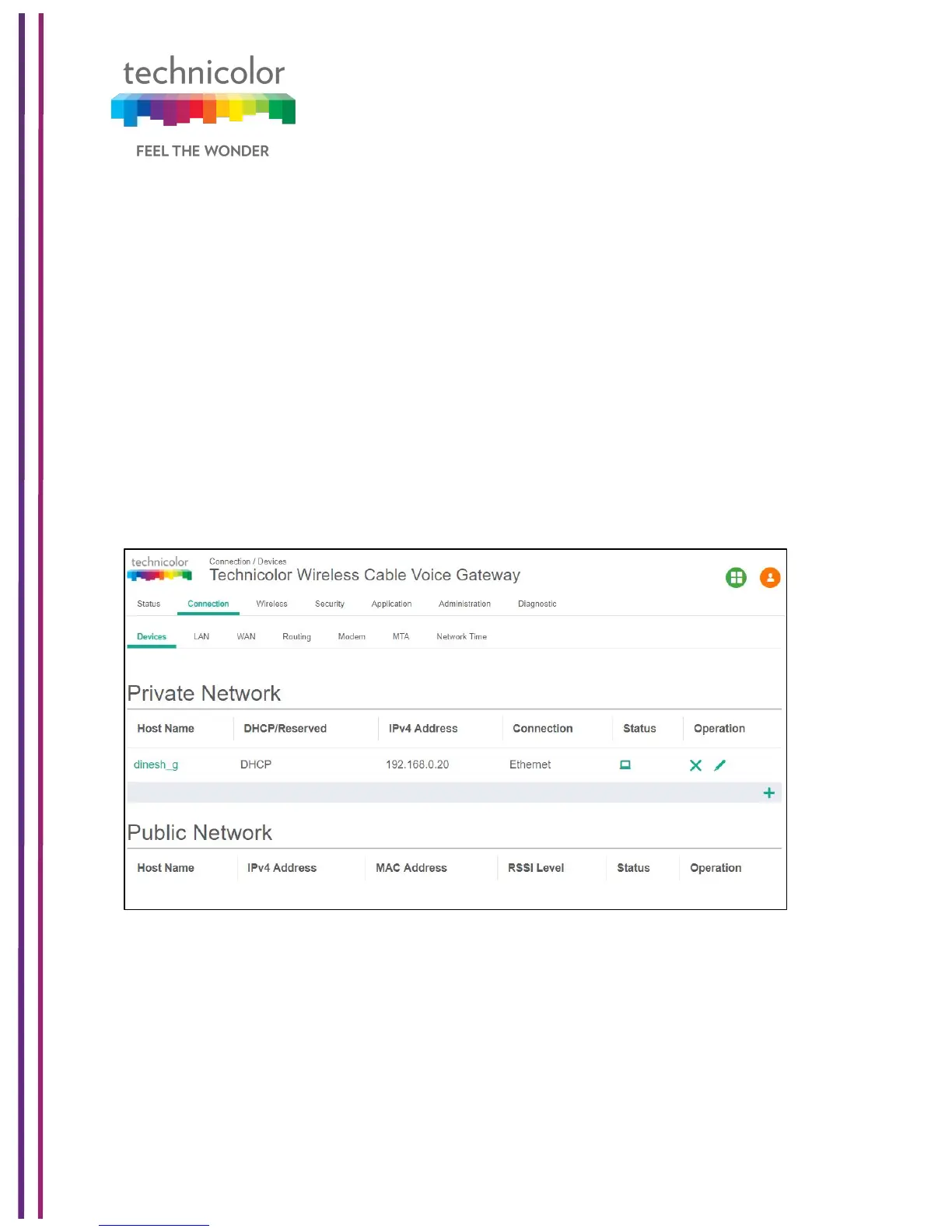Click the DHCP value in dinesh_g row
The height and width of the screenshot is (1232, 952).
[256, 765]
